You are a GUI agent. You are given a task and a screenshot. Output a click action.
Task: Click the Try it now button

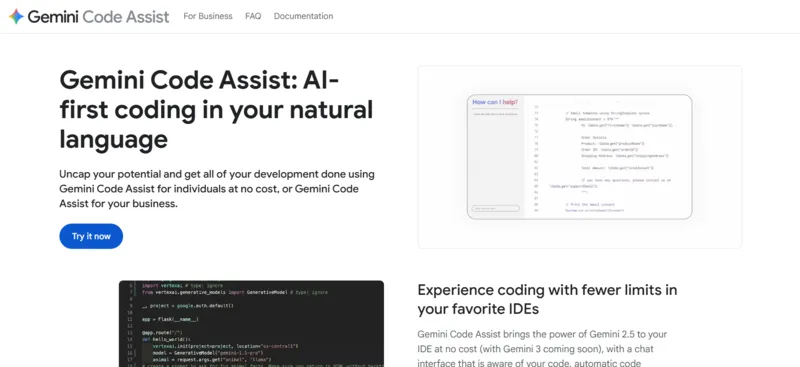pyautogui.click(x=91, y=236)
